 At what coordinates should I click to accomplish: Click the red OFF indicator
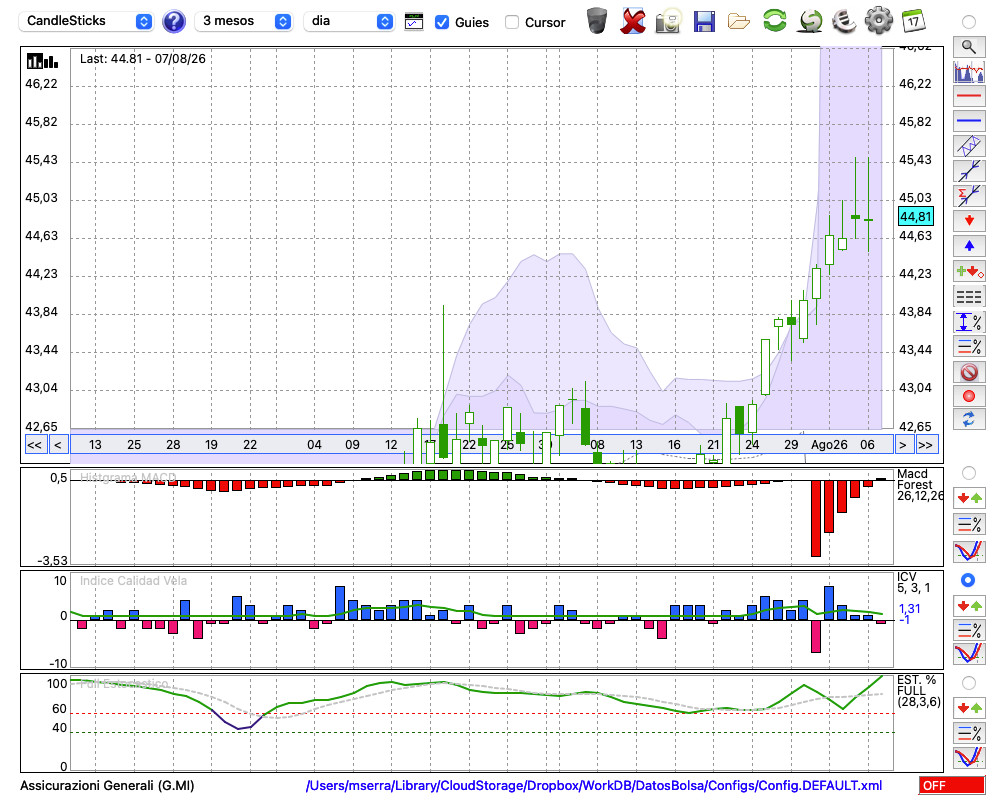pos(952,785)
